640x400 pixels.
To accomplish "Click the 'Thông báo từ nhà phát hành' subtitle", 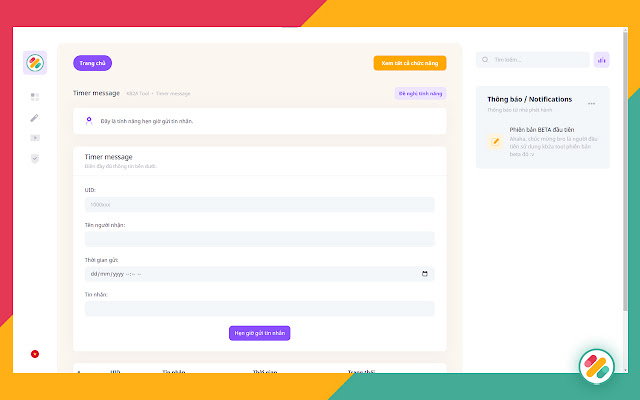I will [520, 110].
